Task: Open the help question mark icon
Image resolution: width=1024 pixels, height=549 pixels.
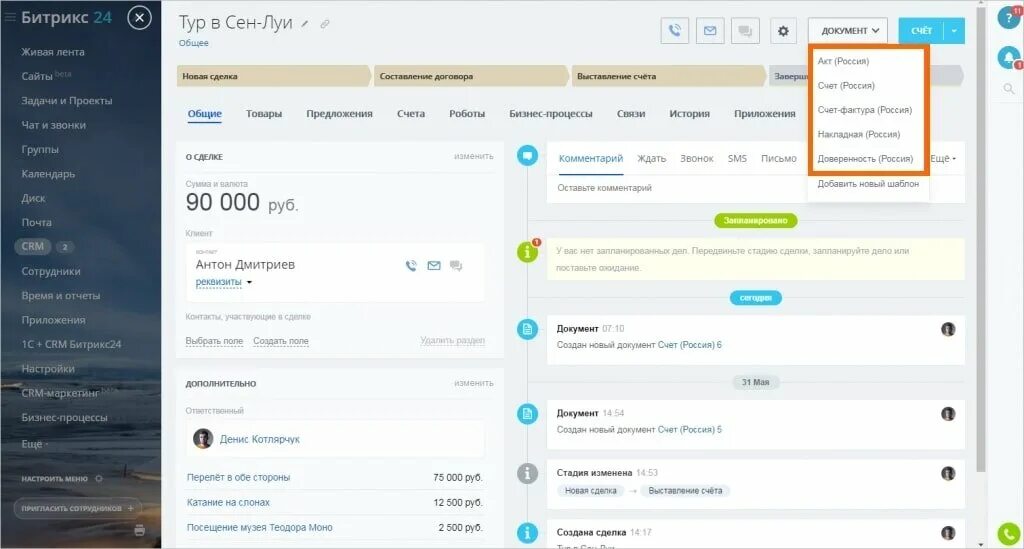Action: [1009, 18]
